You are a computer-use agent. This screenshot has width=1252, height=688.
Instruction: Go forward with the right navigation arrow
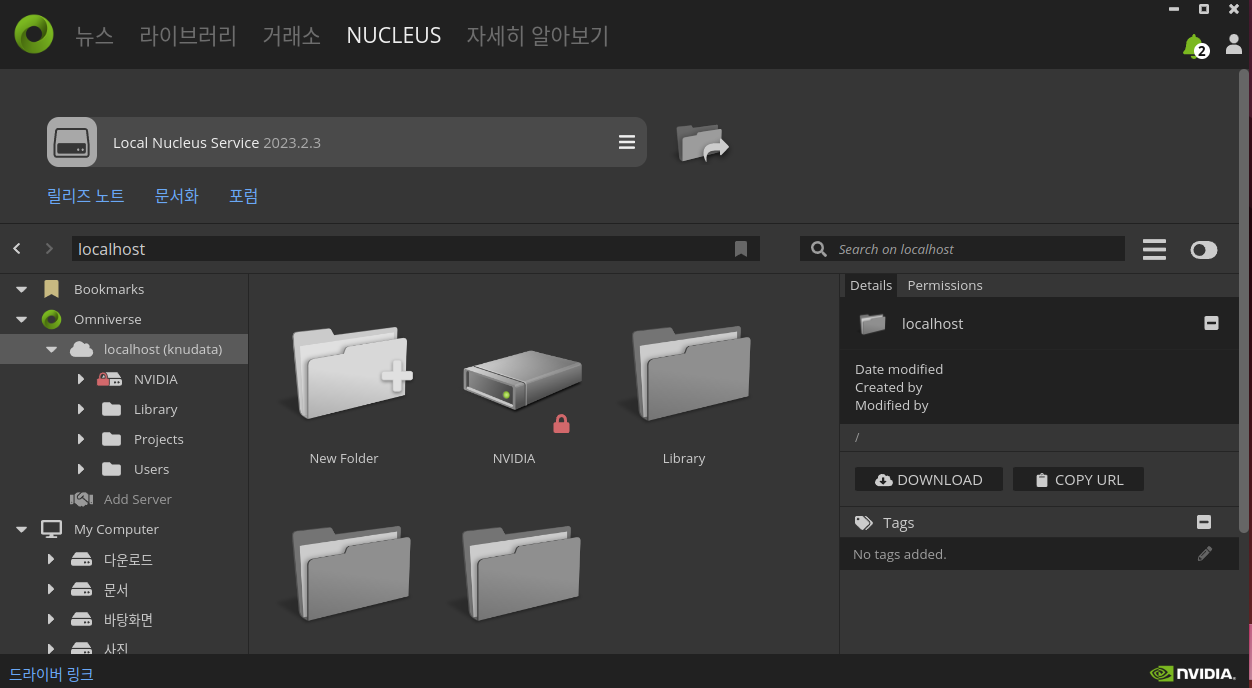point(49,248)
